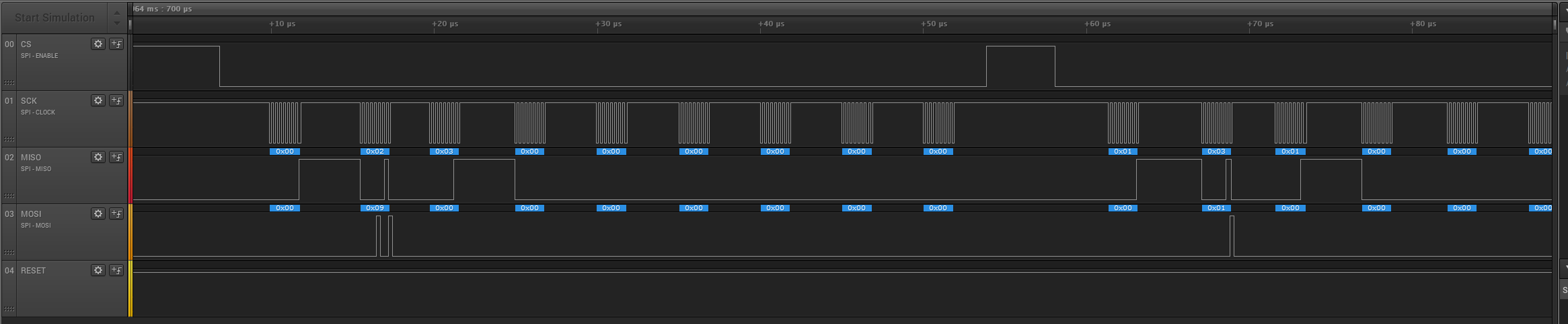The height and width of the screenshot is (324, 1568).
Task: Open settings gear for CS channel
Action: [98, 44]
